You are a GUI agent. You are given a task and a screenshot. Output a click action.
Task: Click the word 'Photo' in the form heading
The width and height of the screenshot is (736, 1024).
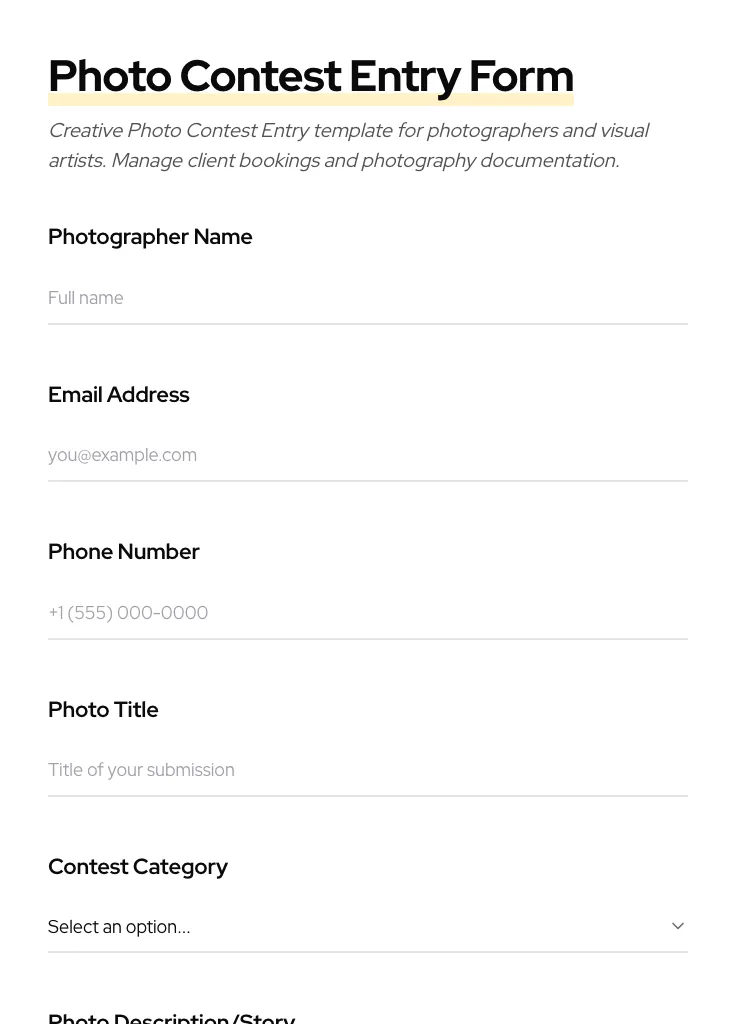click(x=110, y=77)
